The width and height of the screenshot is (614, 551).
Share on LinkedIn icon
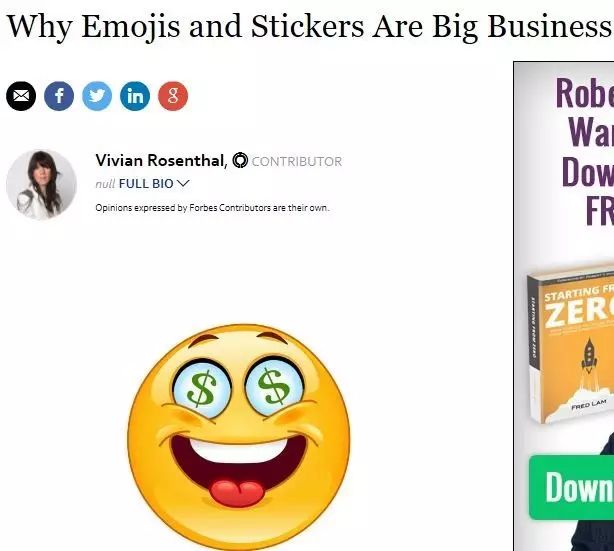click(x=135, y=96)
